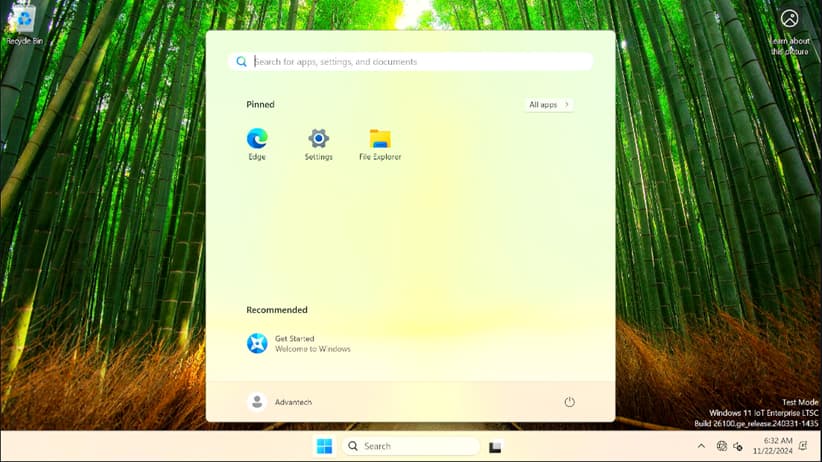Launch File Explorer from Pinned
The image size is (822, 462).
pyautogui.click(x=380, y=144)
